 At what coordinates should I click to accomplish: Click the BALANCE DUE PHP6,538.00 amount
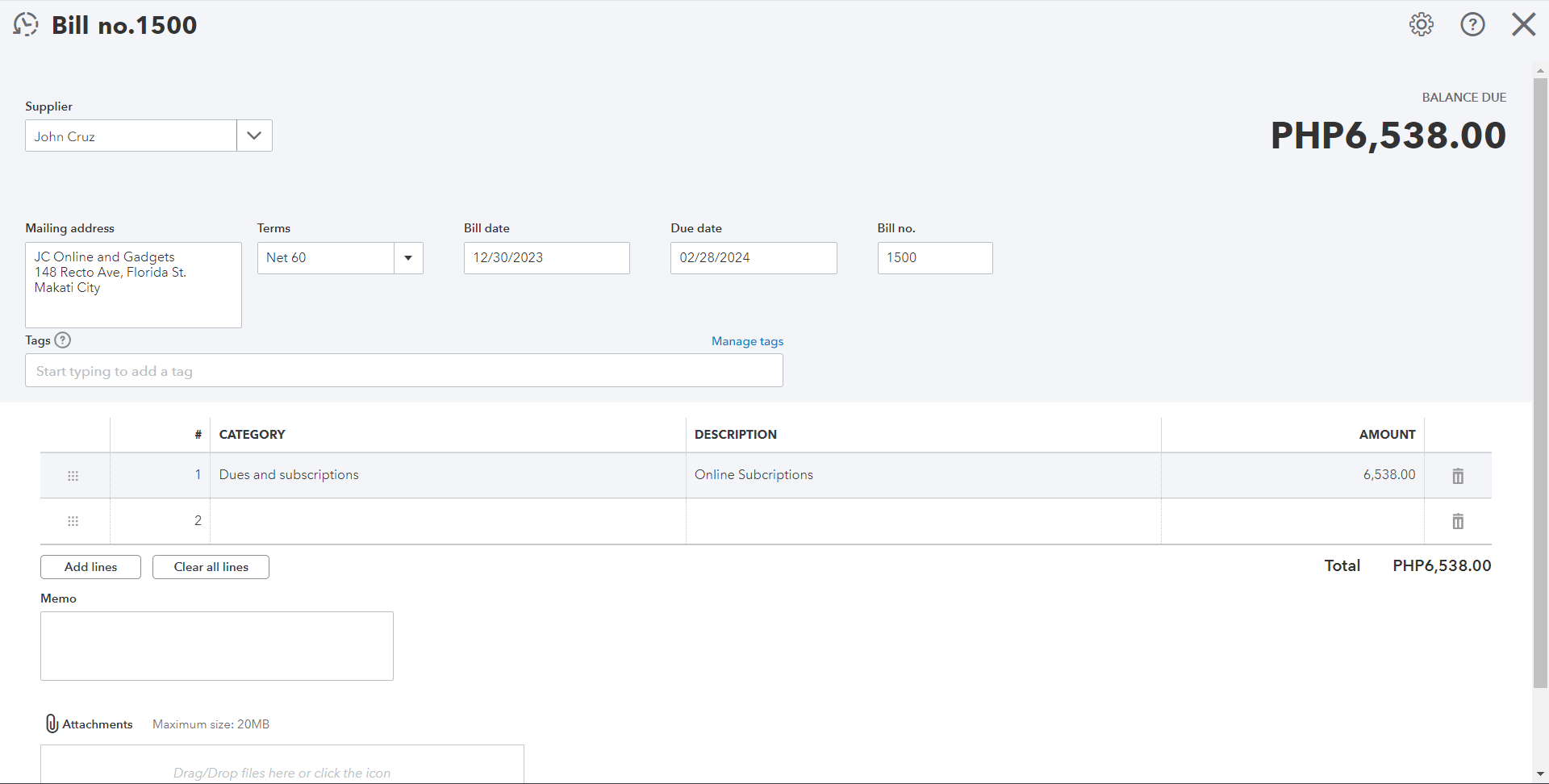1388,135
